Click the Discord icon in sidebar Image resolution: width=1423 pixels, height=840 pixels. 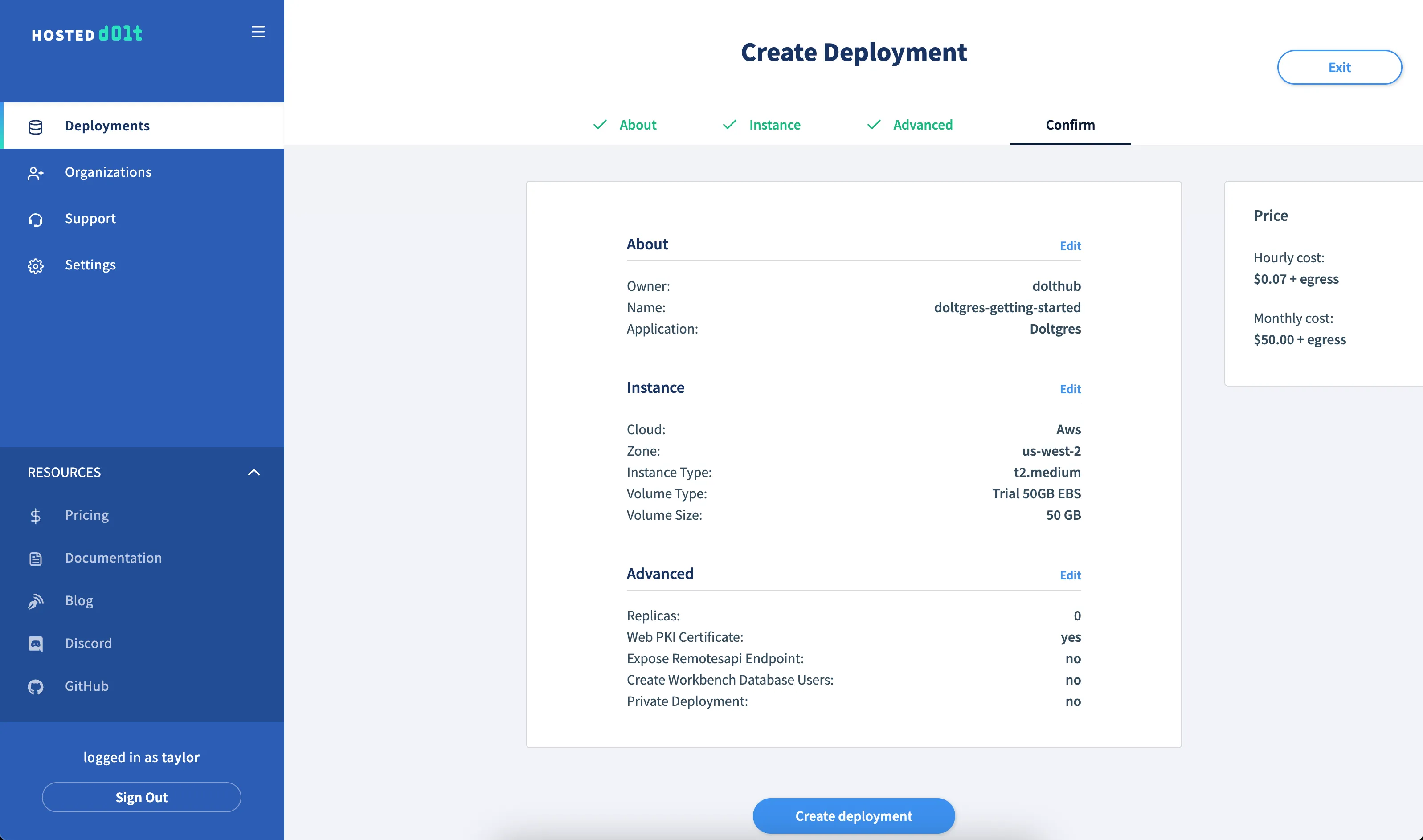[x=36, y=644]
